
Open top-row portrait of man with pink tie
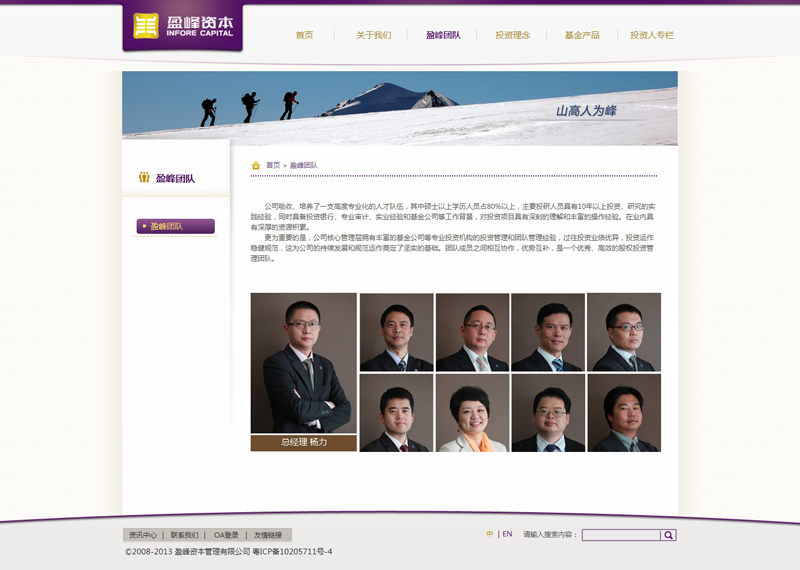(x=472, y=332)
